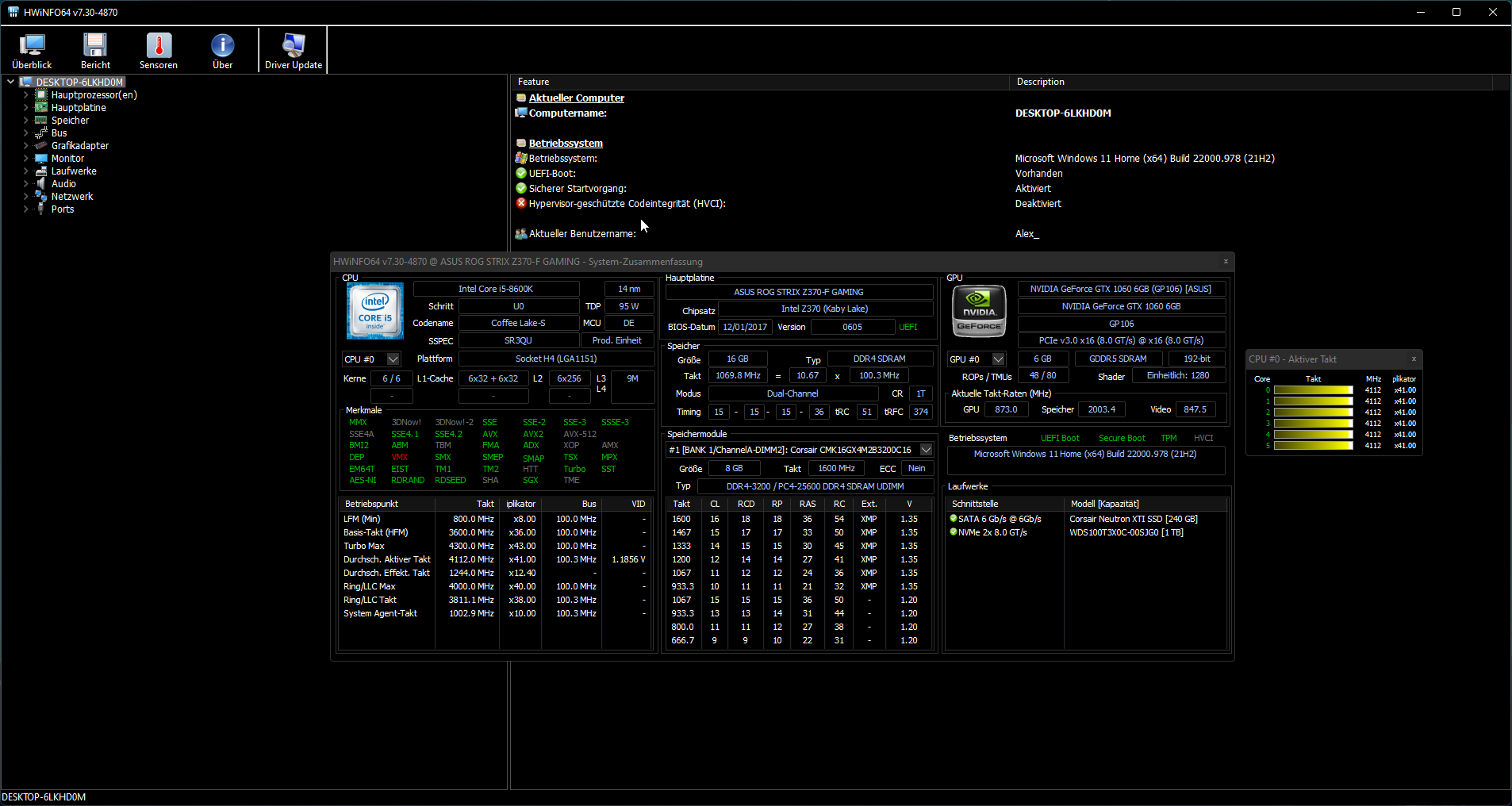Screen dimensions: 1512x806
Task: Click the Description column header
Action: (1250, 82)
